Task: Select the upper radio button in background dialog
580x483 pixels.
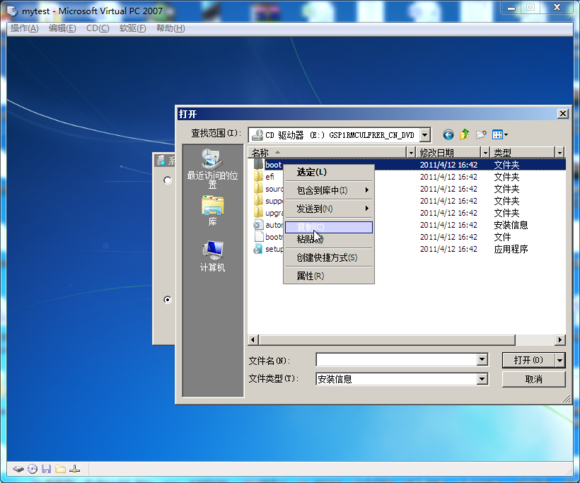Action: (167, 180)
